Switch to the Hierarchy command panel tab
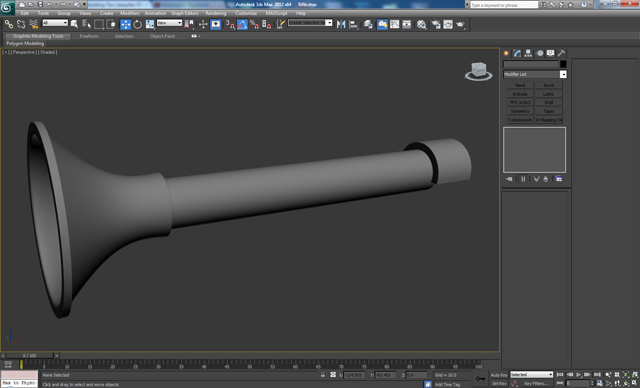 click(x=528, y=53)
